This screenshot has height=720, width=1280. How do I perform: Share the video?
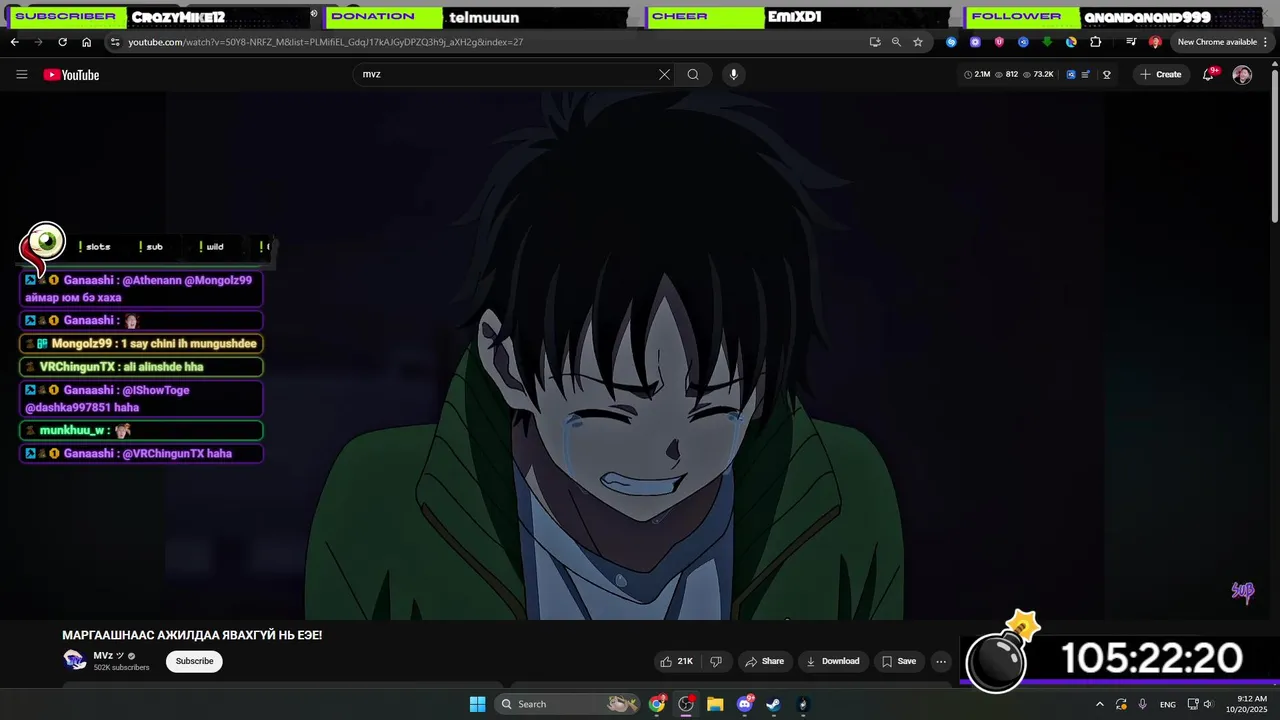click(x=765, y=661)
